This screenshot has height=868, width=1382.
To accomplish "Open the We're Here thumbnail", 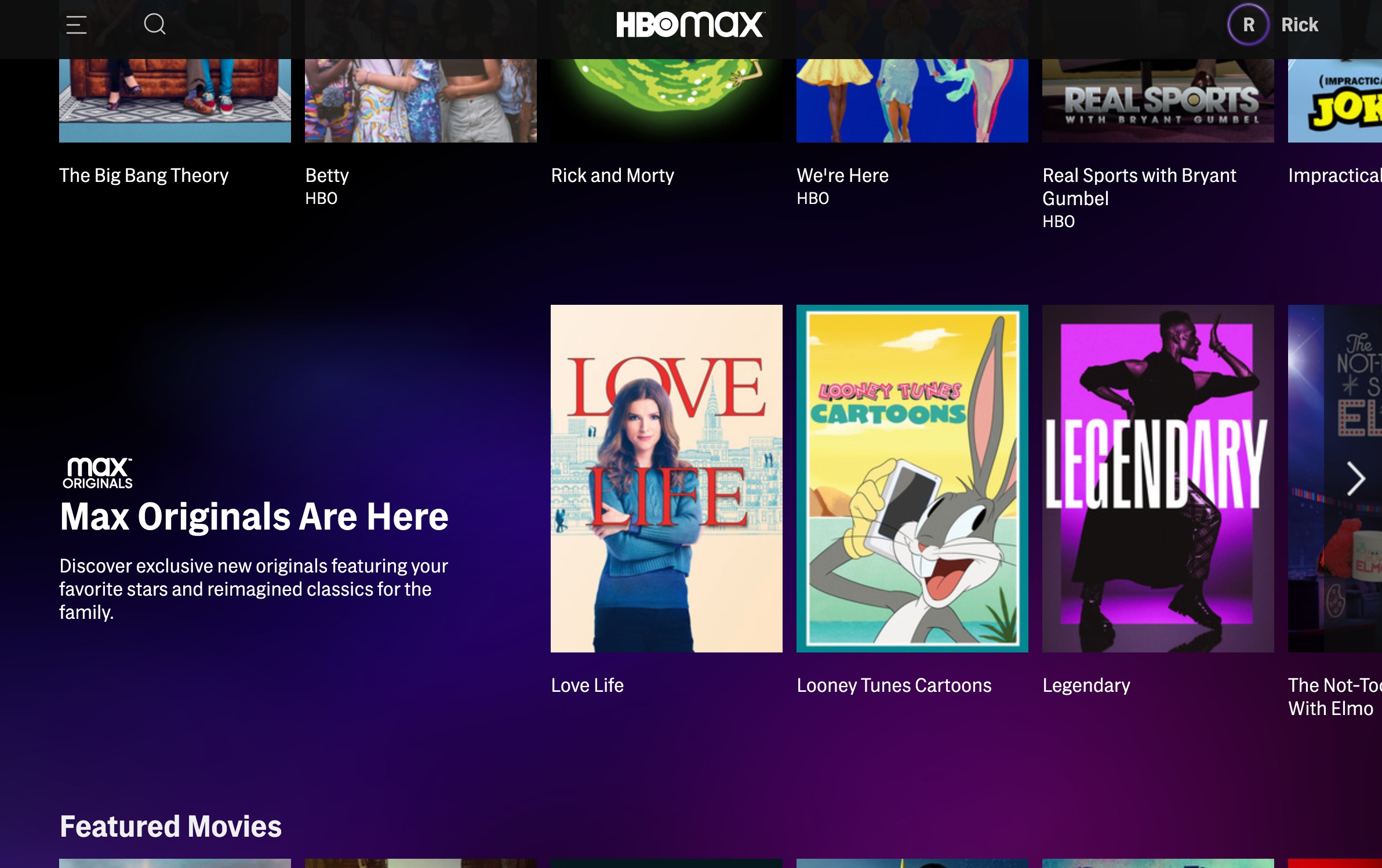I will coord(912,100).
